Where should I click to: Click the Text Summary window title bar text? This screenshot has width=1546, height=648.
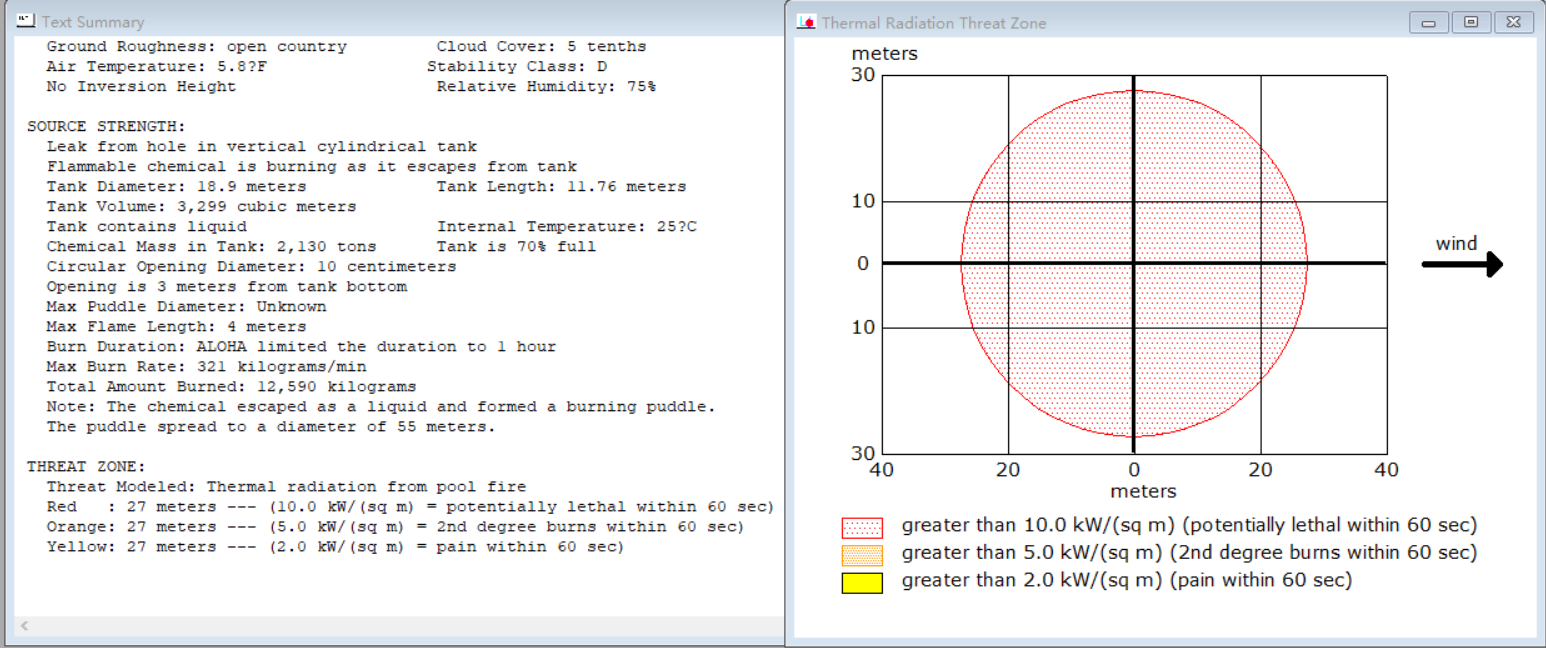click(x=93, y=22)
